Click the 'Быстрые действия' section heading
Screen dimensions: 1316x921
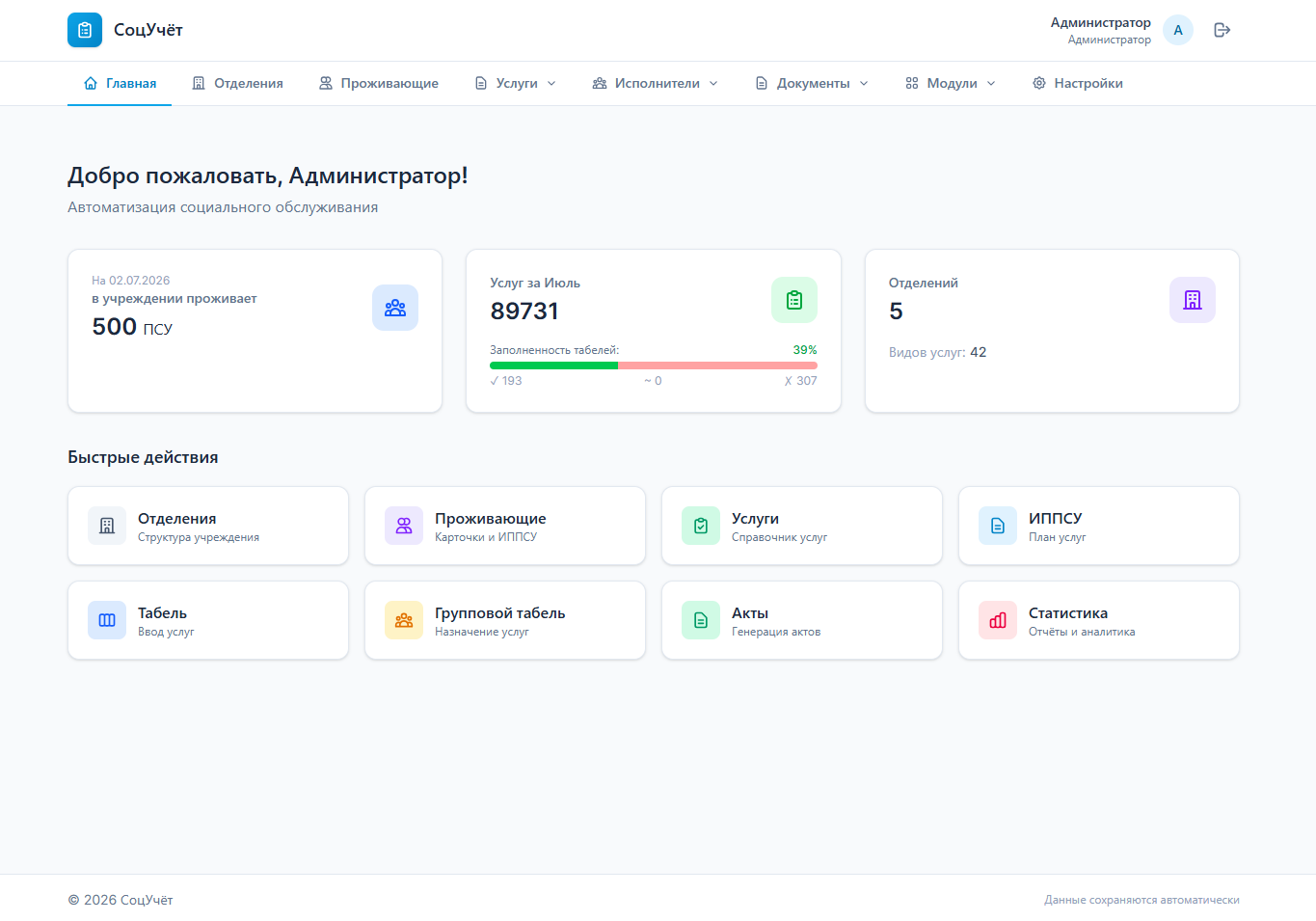click(143, 457)
